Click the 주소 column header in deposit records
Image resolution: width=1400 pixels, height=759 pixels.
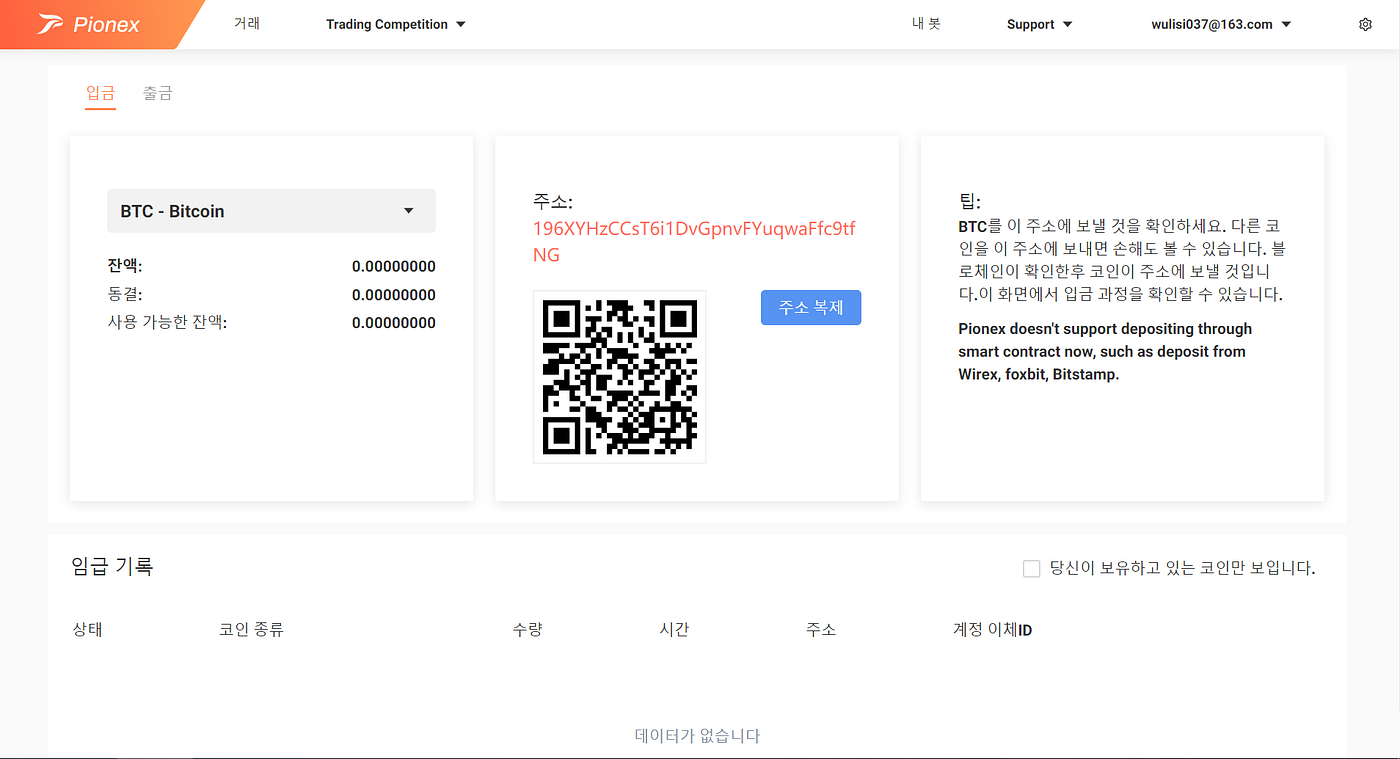click(821, 630)
